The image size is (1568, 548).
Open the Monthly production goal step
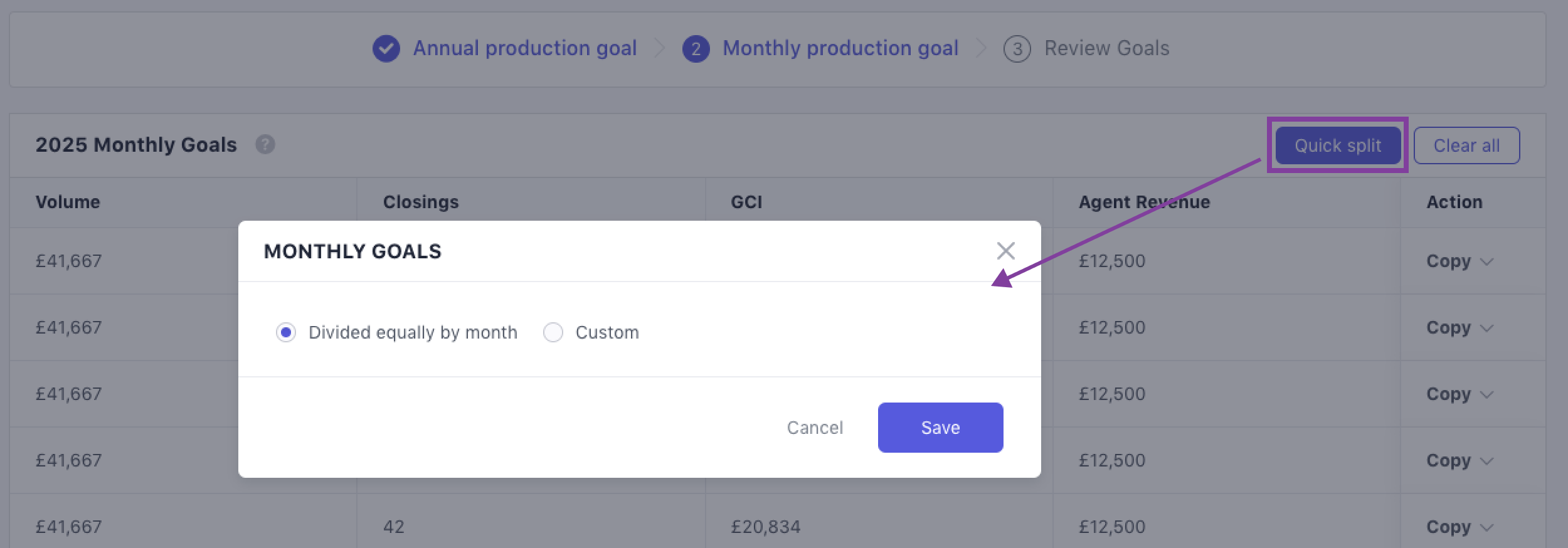pos(840,48)
